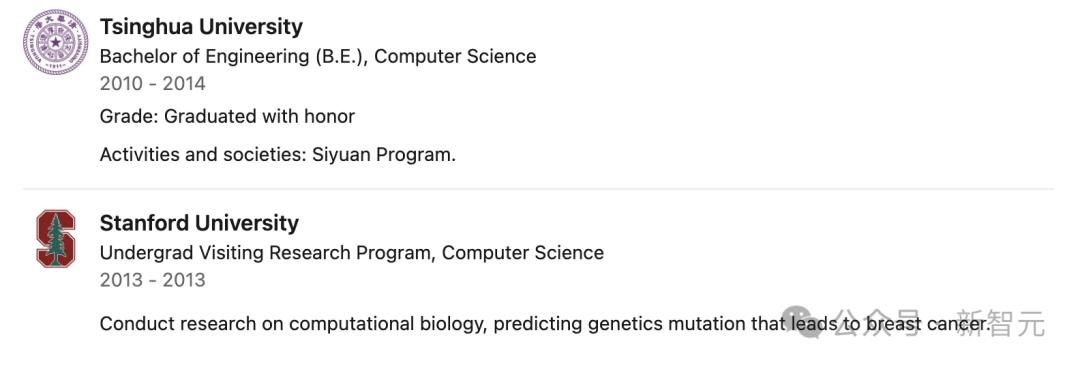Image resolution: width=1080 pixels, height=367 pixels.
Task: Click the 2013 - 2013 date range
Action: pos(152,280)
